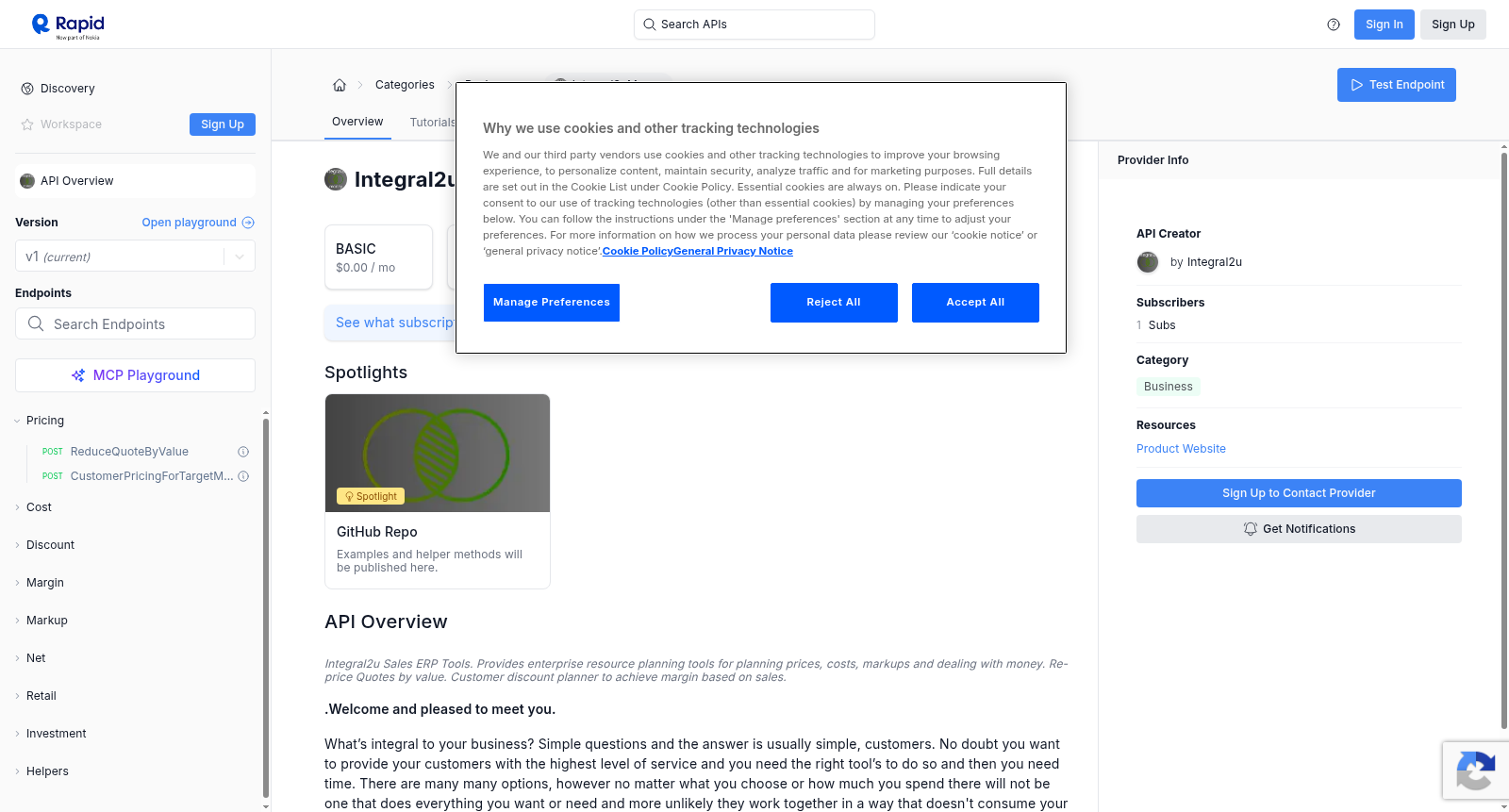The image size is (1509, 812).
Task: Click the API Overview avatar icon in sidebar
Action: click(x=27, y=181)
